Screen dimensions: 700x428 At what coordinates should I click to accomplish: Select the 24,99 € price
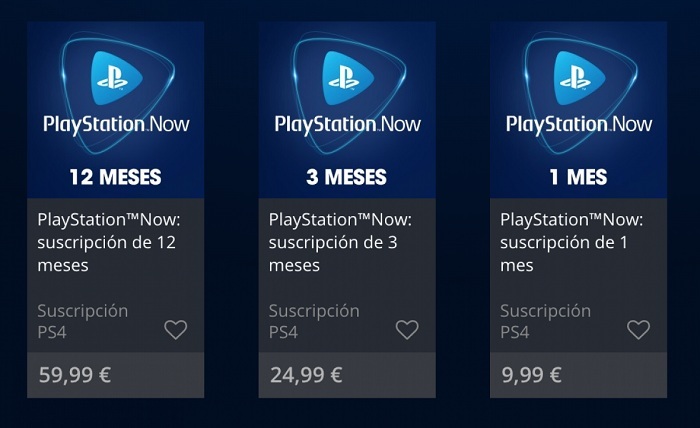pyautogui.click(x=306, y=376)
